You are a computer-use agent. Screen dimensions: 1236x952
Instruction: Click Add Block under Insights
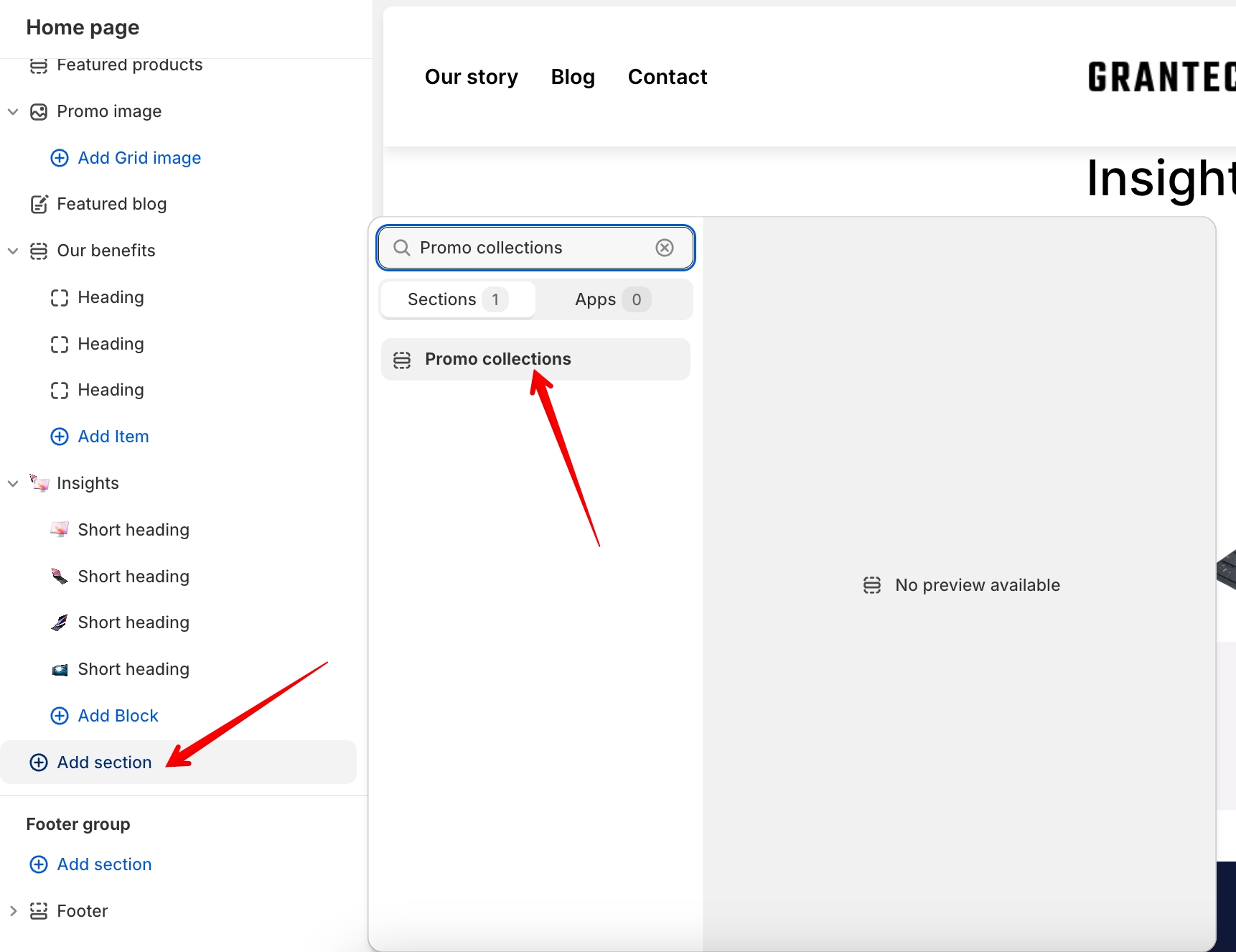point(118,716)
